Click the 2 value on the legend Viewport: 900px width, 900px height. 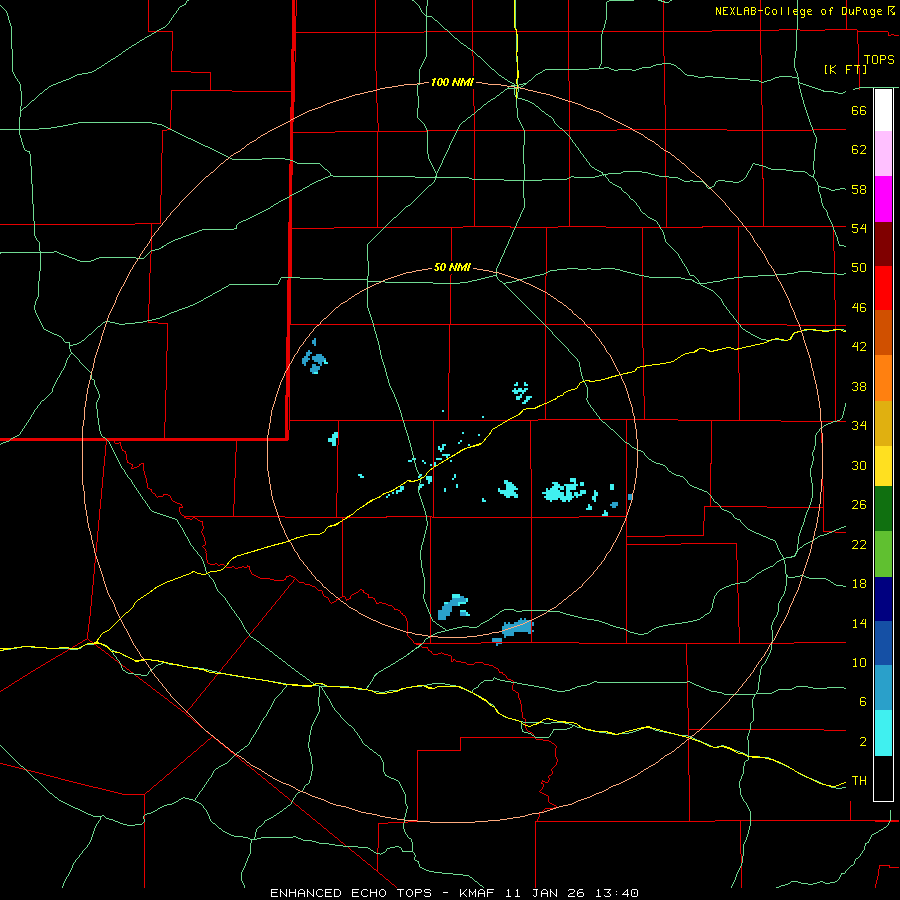pyautogui.click(x=863, y=742)
